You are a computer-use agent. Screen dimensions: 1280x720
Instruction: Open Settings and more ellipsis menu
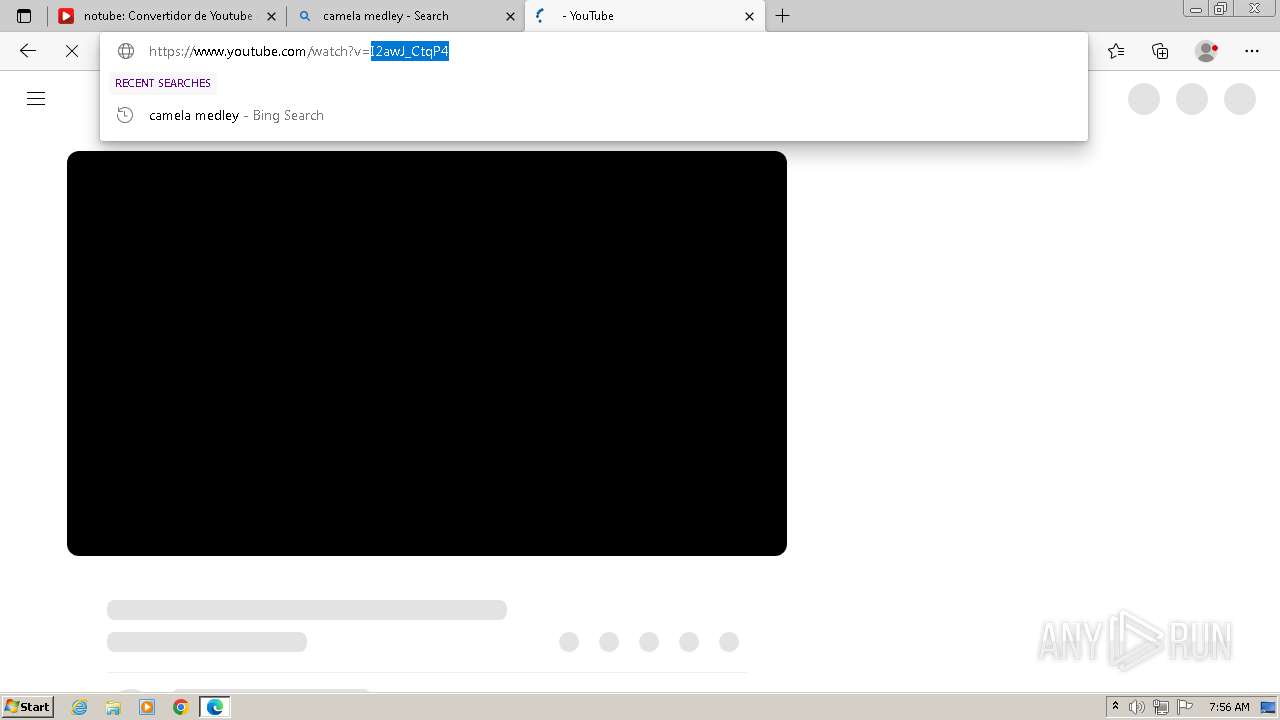tap(1252, 51)
